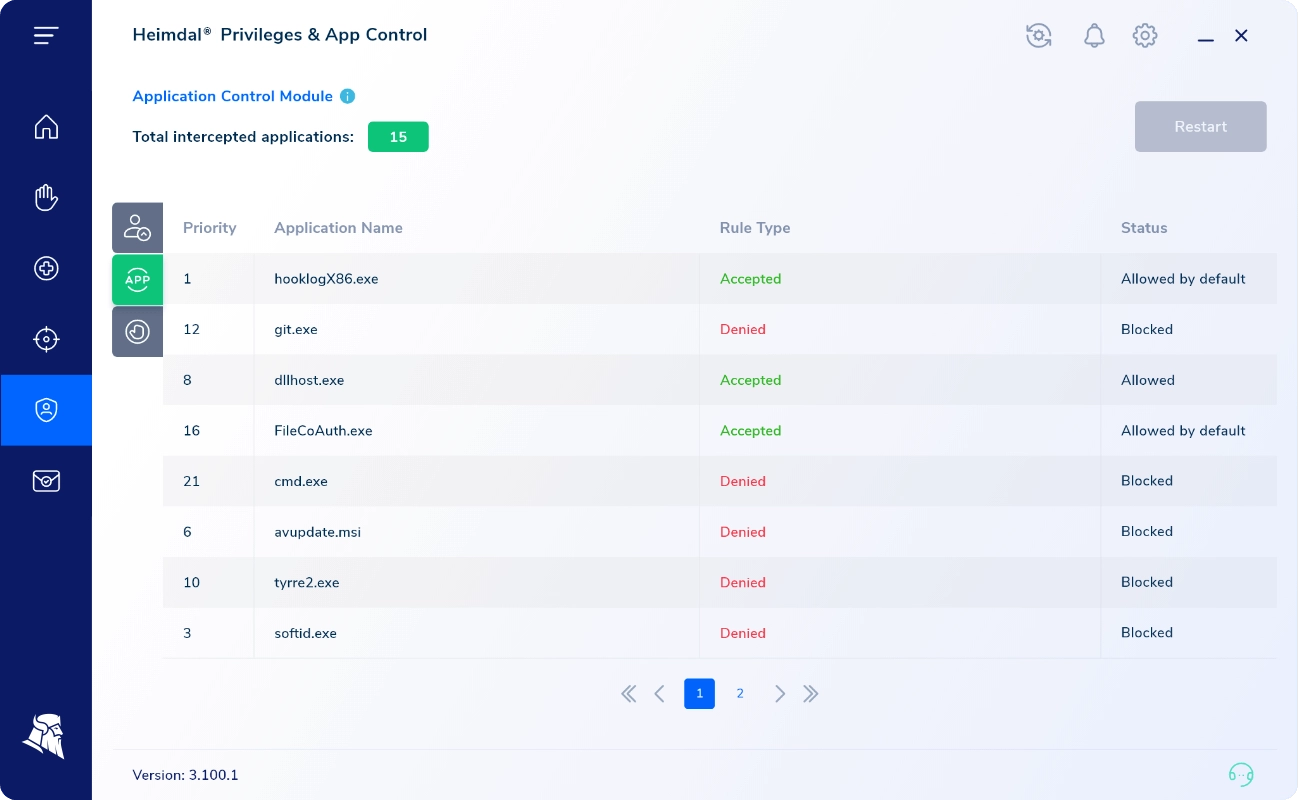Click the Heimdal viking logo
Image resolution: width=1298 pixels, height=800 pixels.
[x=44, y=736]
